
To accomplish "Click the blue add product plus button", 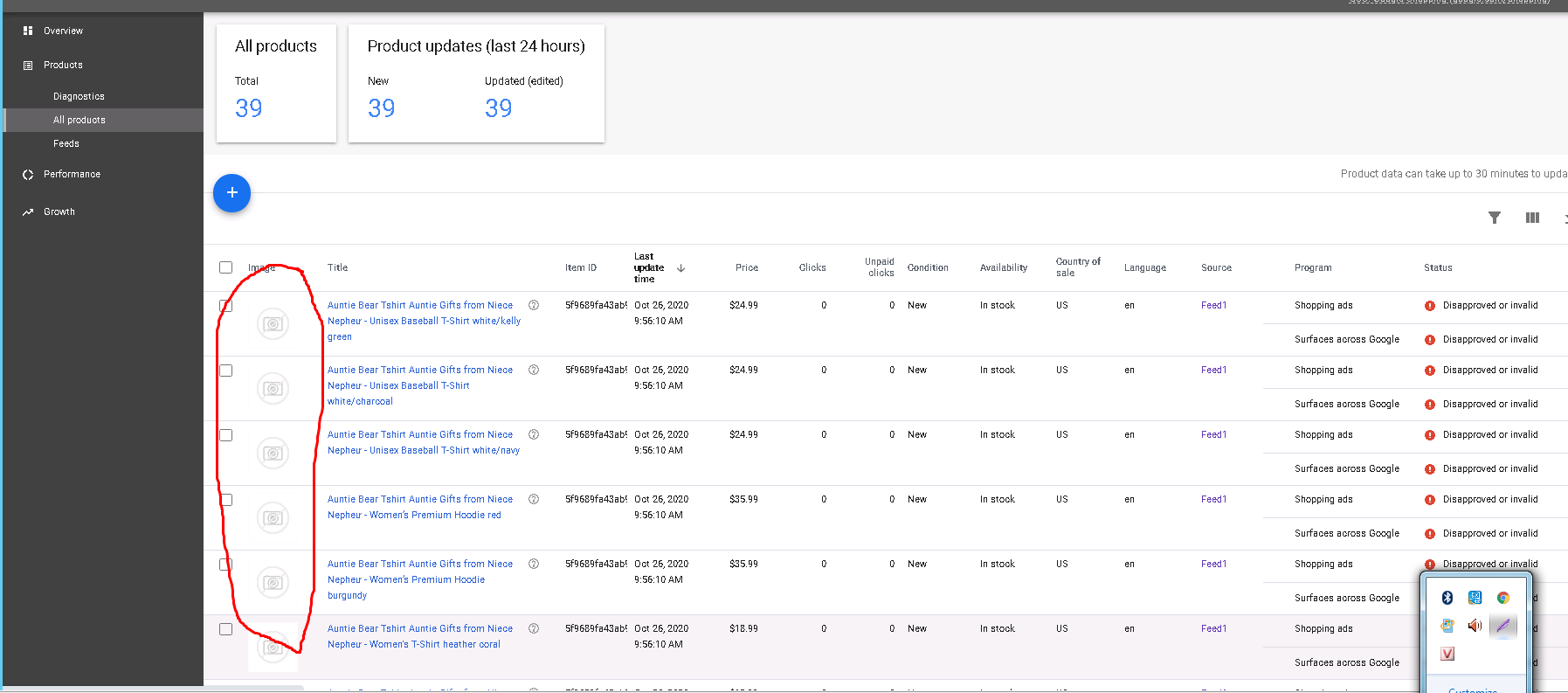I will 231,193.
